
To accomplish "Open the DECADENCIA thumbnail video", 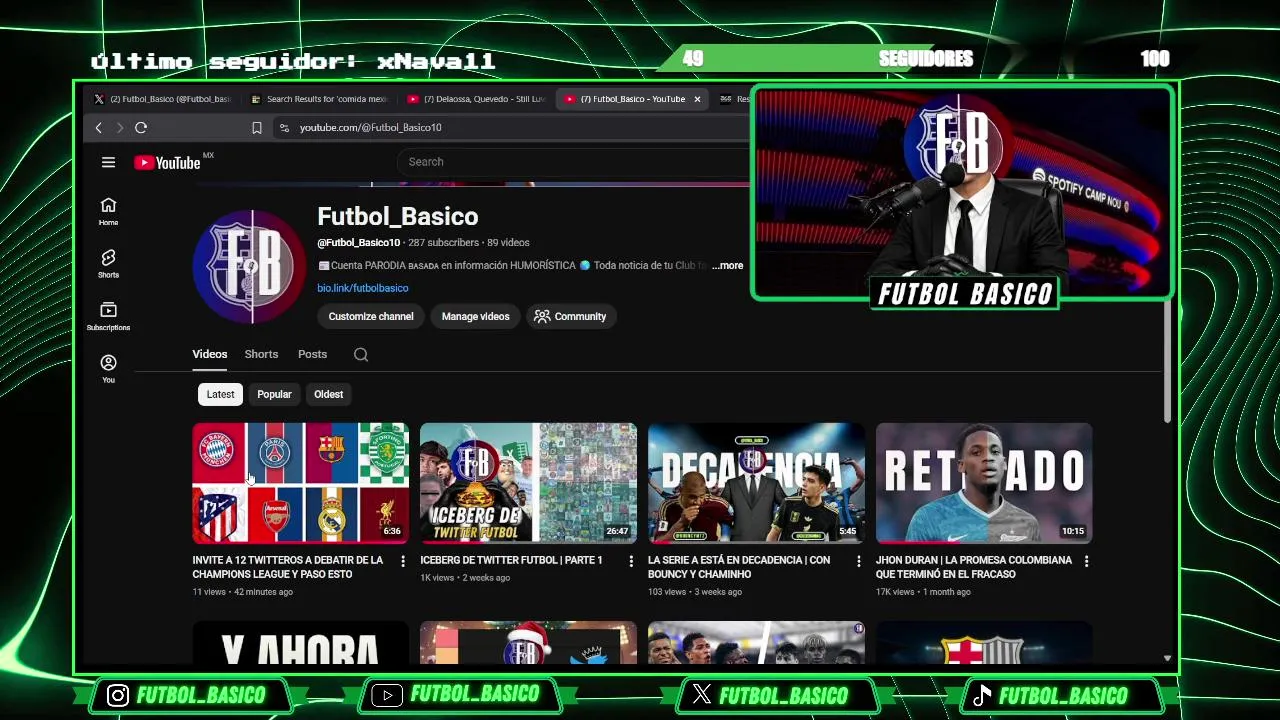I will click(x=756, y=483).
